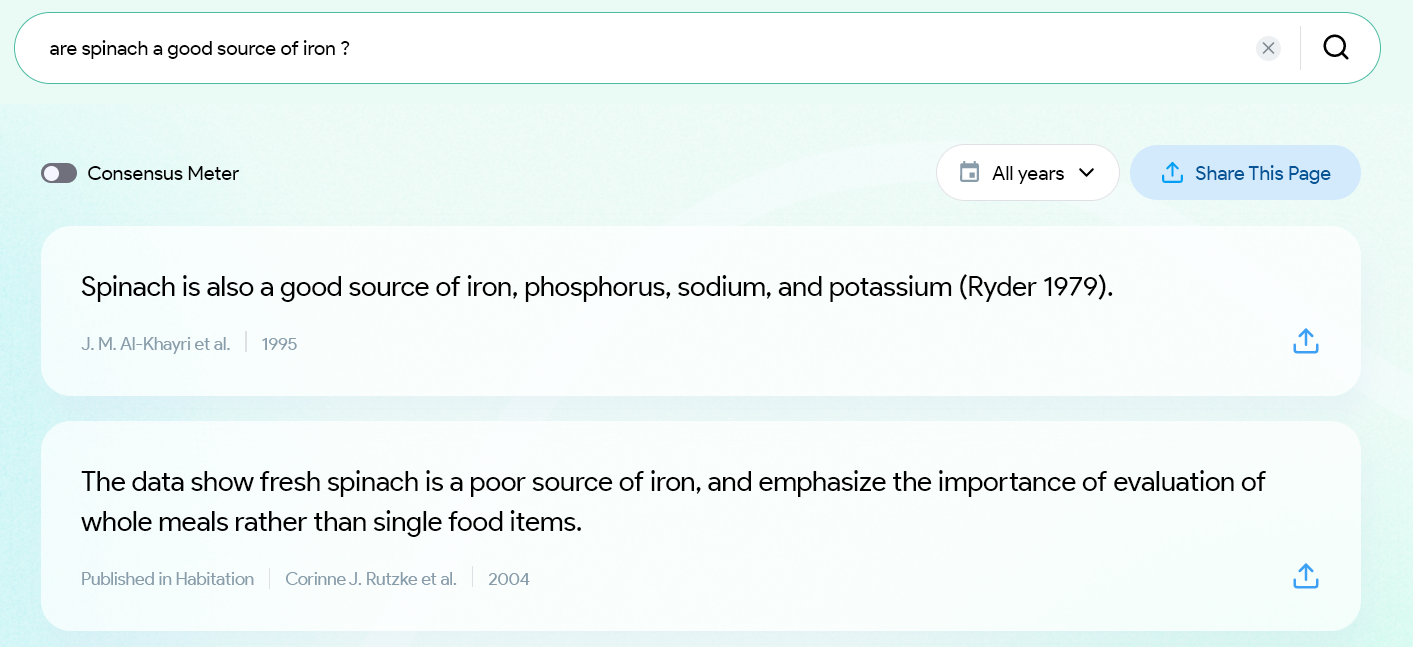Run the search with the magnifier icon

(x=1336, y=48)
